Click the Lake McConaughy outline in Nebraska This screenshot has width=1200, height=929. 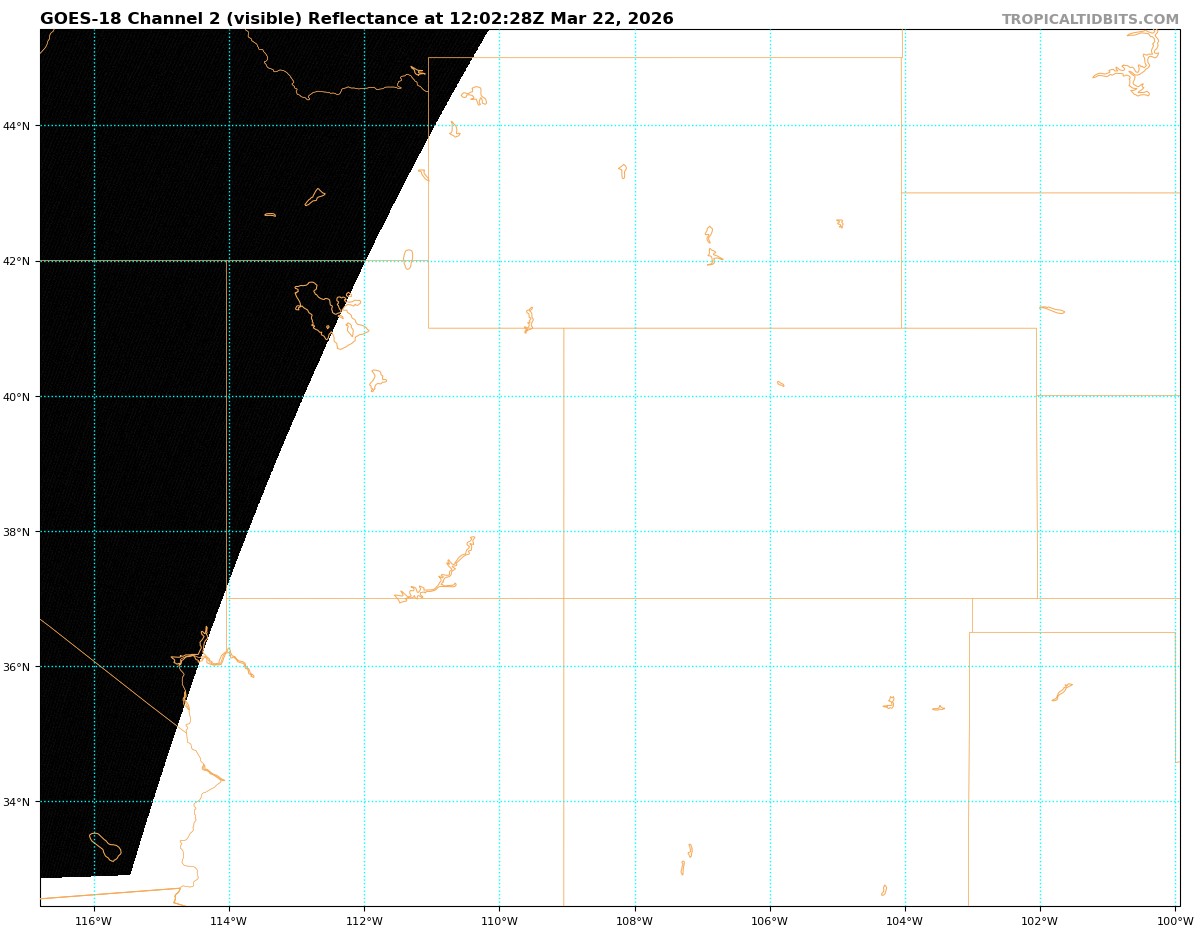click(1052, 310)
